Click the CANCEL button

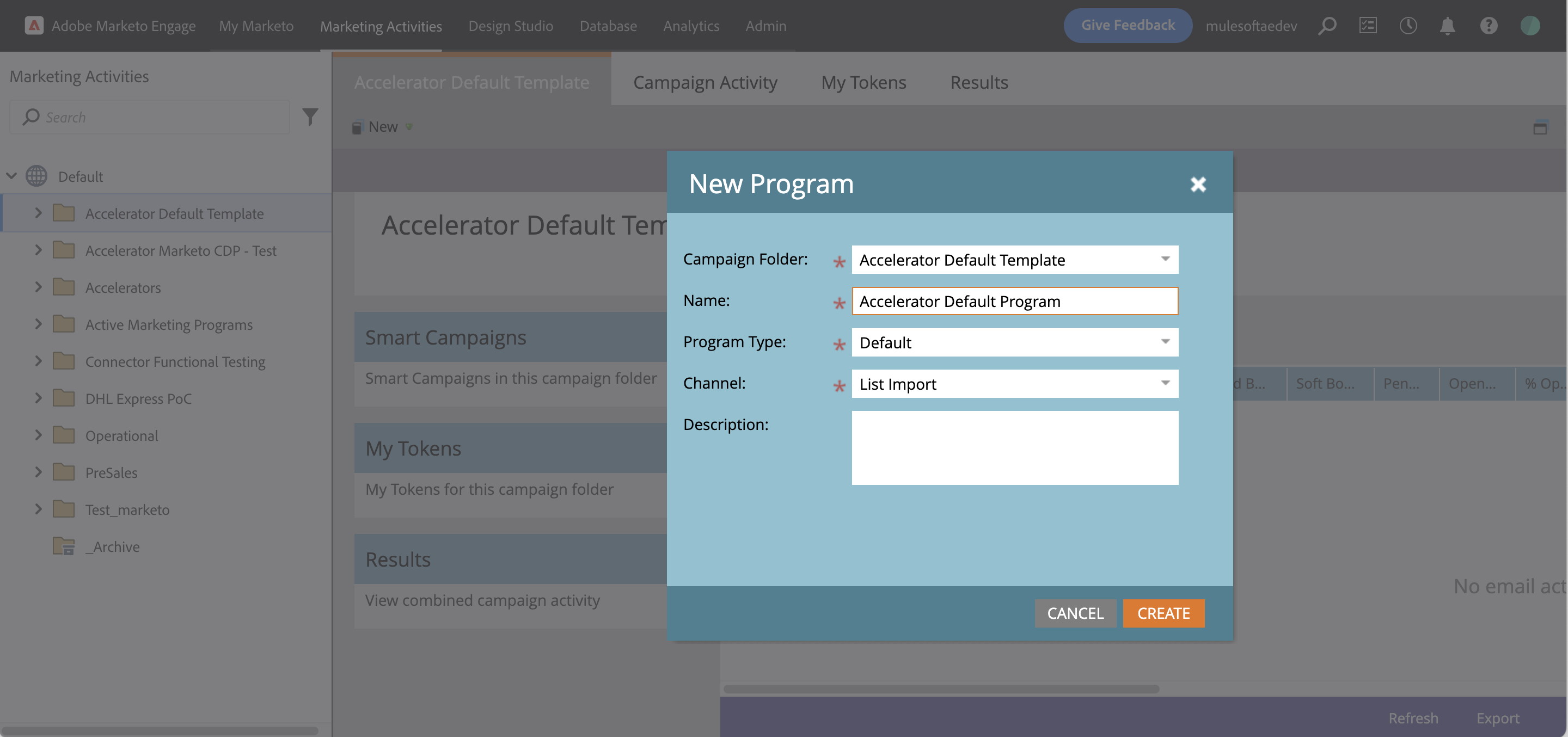(x=1075, y=613)
